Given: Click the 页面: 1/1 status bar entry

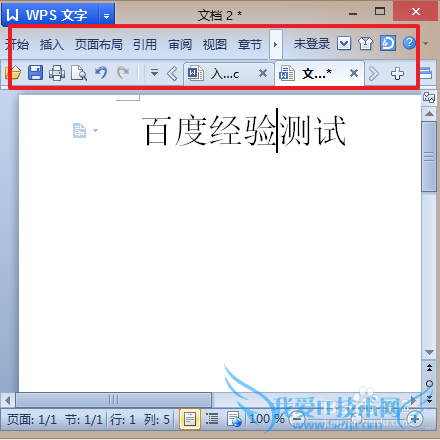Looking at the screenshot, I should click(32, 420).
